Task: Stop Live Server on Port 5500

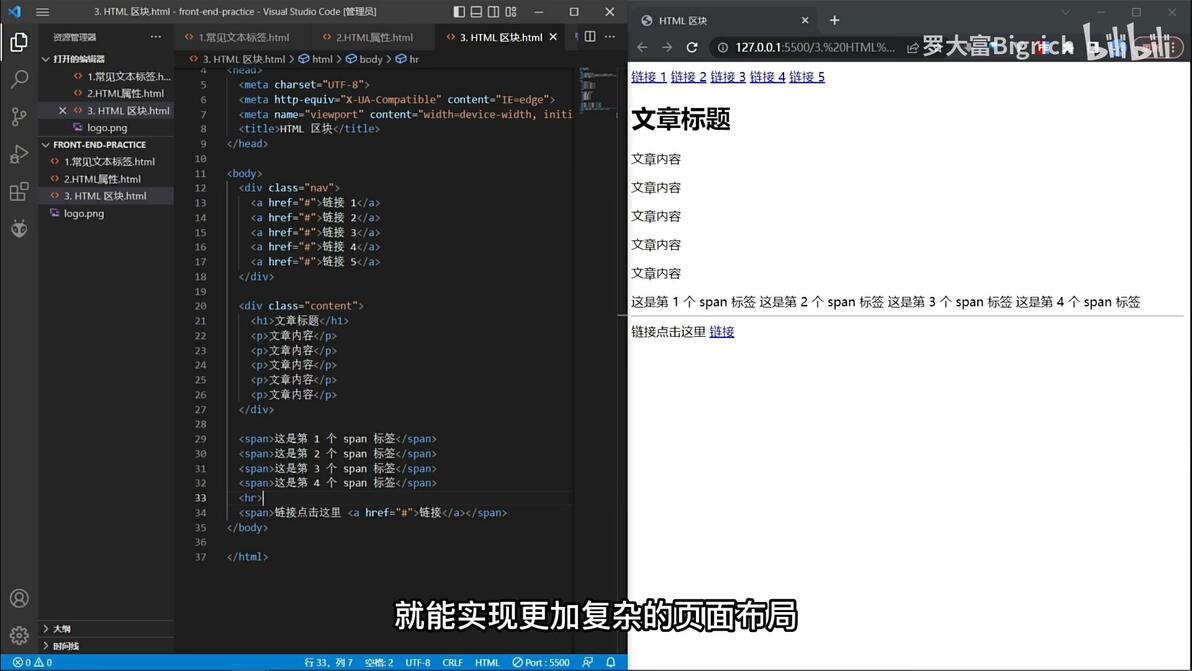Action: pos(541,663)
